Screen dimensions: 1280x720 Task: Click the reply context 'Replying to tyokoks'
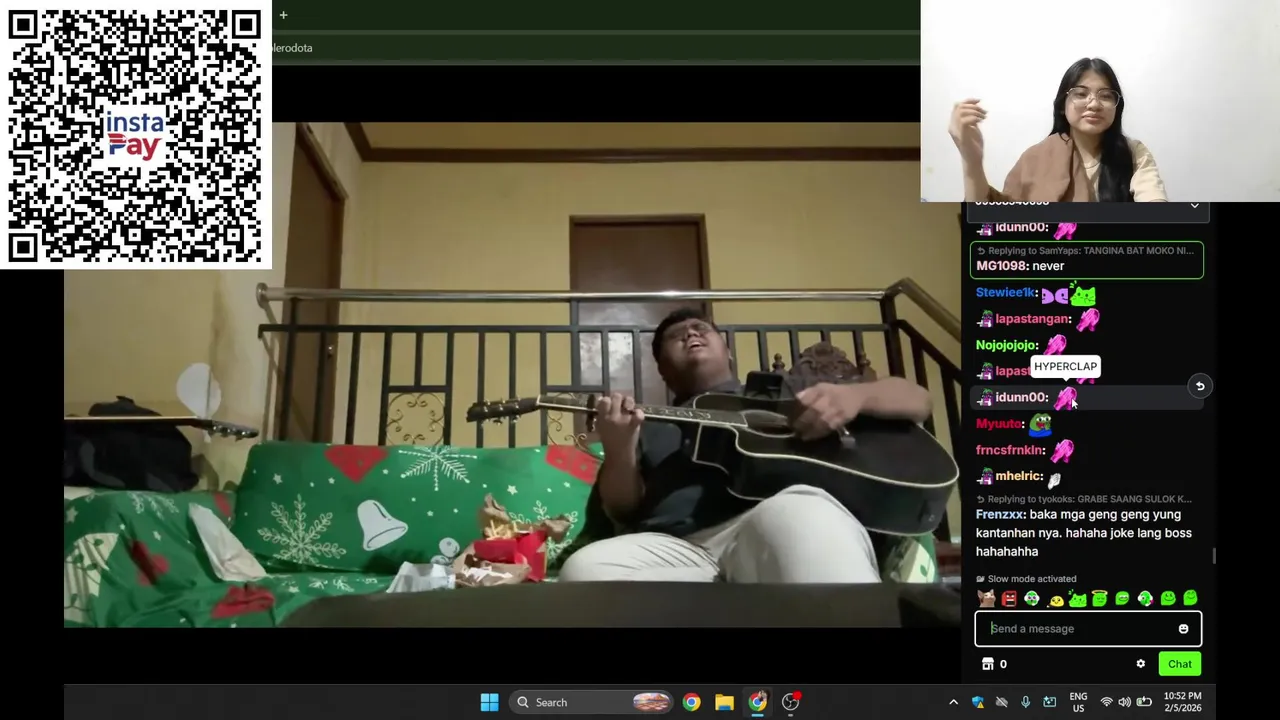1085,499
